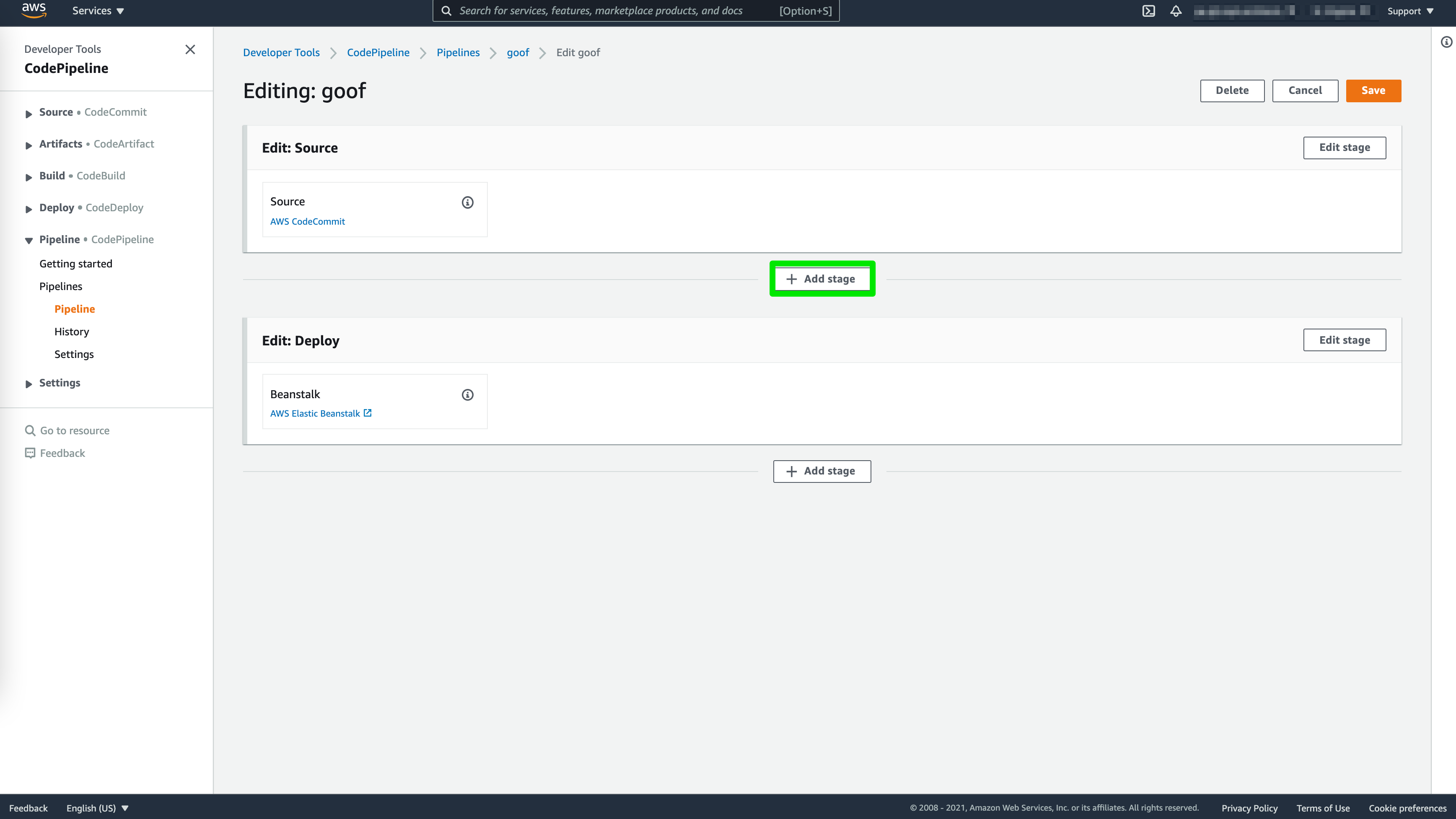This screenshot has height=819, width=1456.
Task: Click the Source action info icon
Action: pos(467,202)
